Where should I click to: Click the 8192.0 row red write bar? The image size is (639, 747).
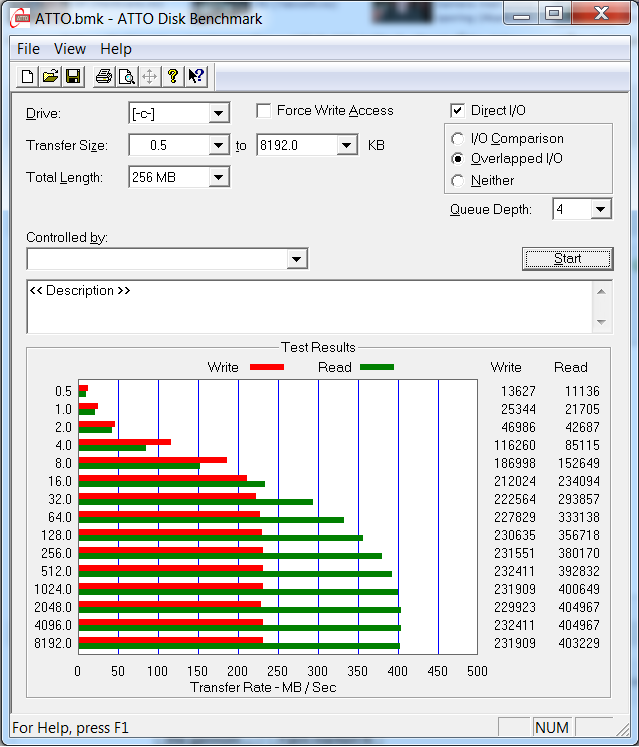pos(171,640)
